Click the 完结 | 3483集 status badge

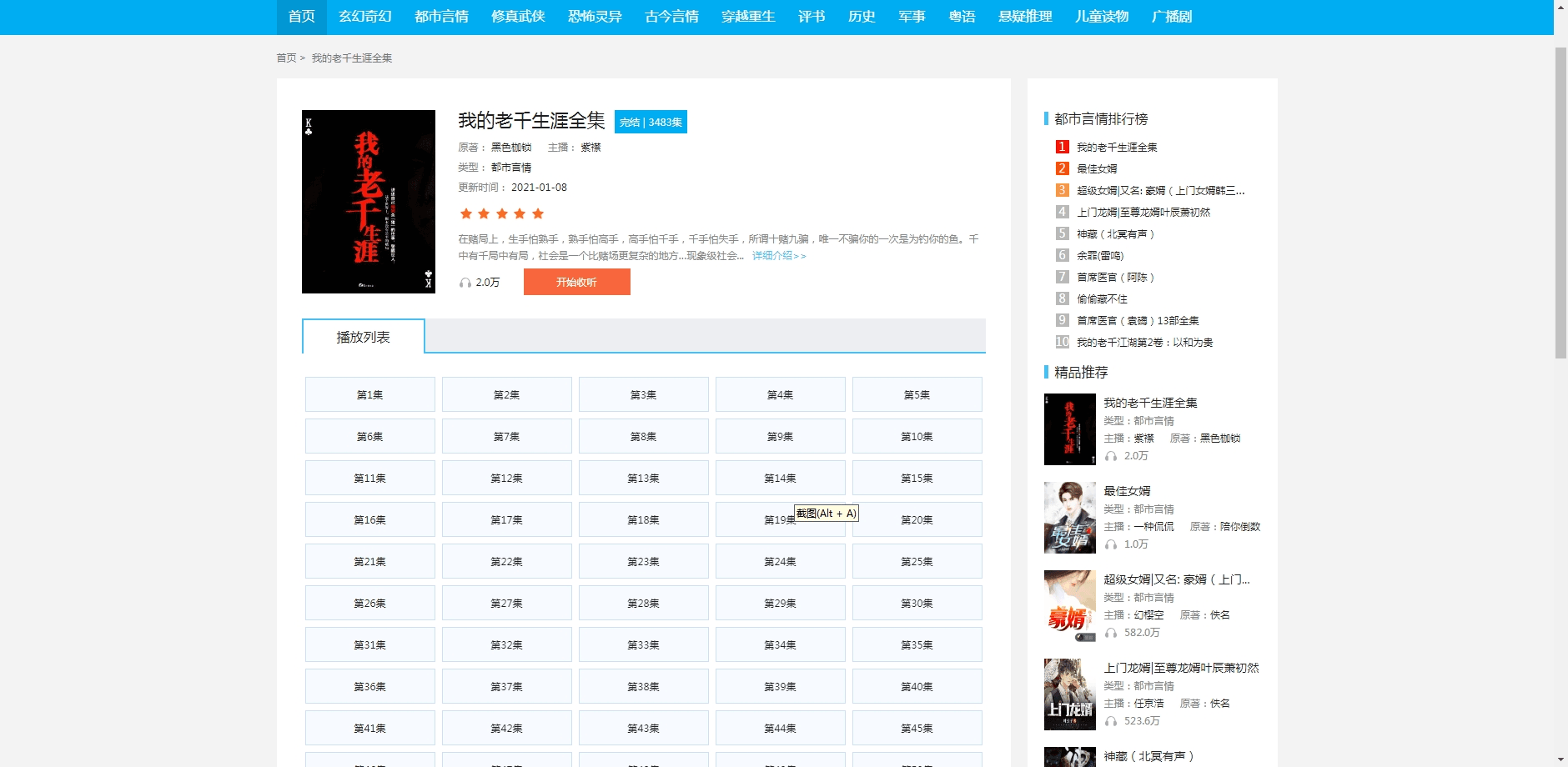[651, 122]
